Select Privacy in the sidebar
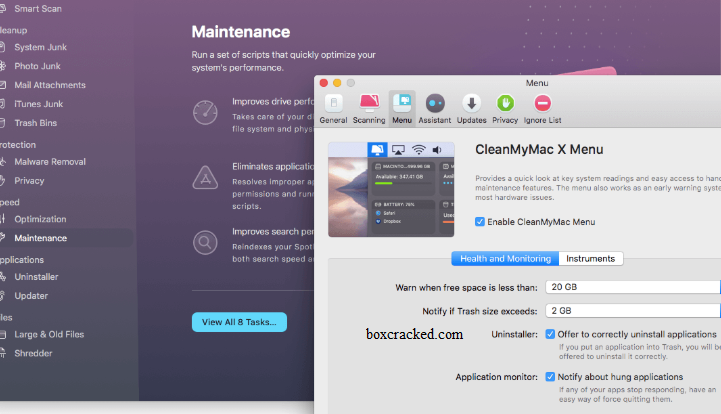This screenshot has width=721, height=414. coord(29,181)
